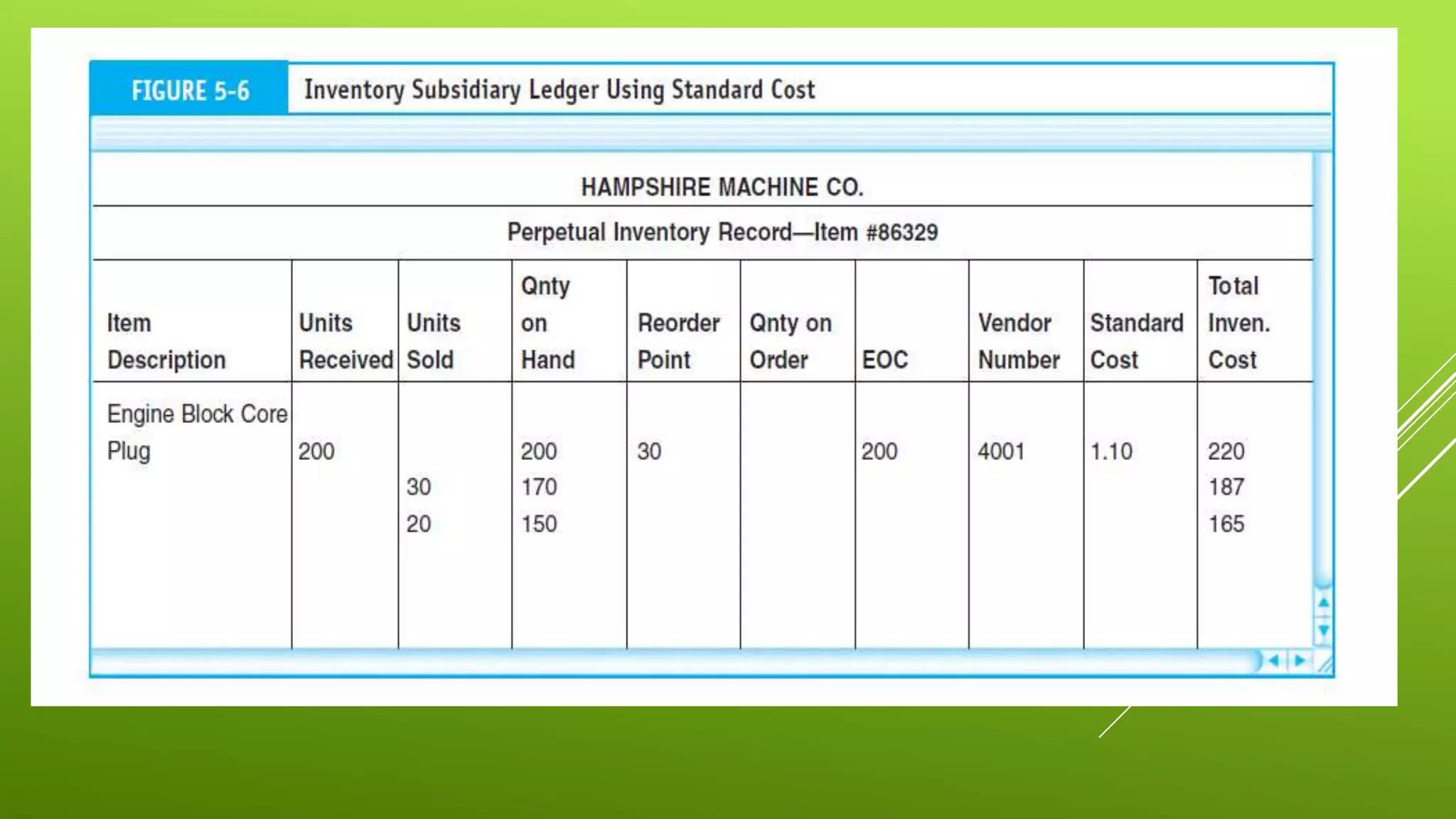Click the scroll left arrow
Screen dimensions: 1456x819
coord(1274,661)
